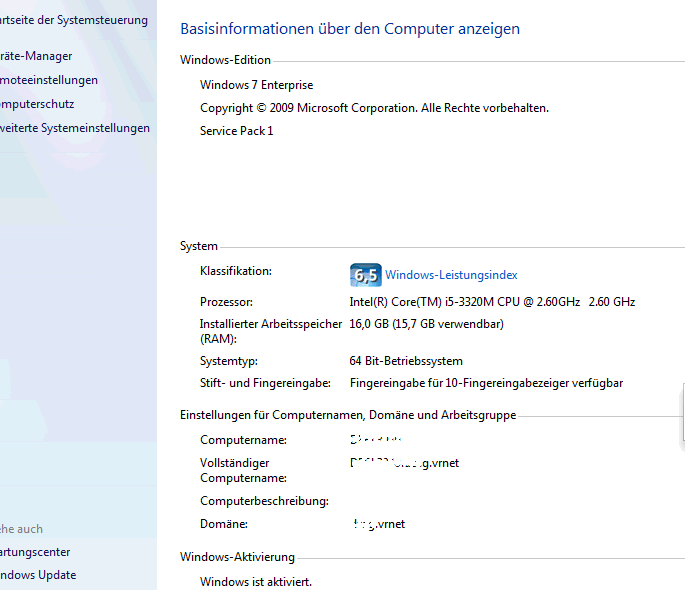Open Wartungscenter under Siehe auch
Viewport: 685px width, 590px height.
tap(35, 552)
